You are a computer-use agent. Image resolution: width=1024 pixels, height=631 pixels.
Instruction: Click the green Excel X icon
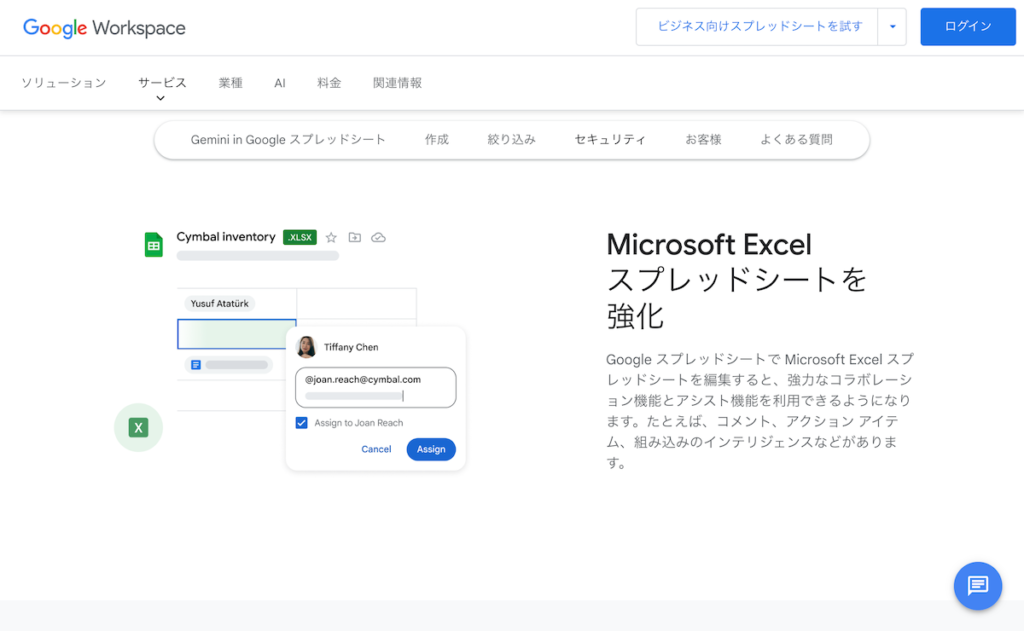click(x=138, y=428)
